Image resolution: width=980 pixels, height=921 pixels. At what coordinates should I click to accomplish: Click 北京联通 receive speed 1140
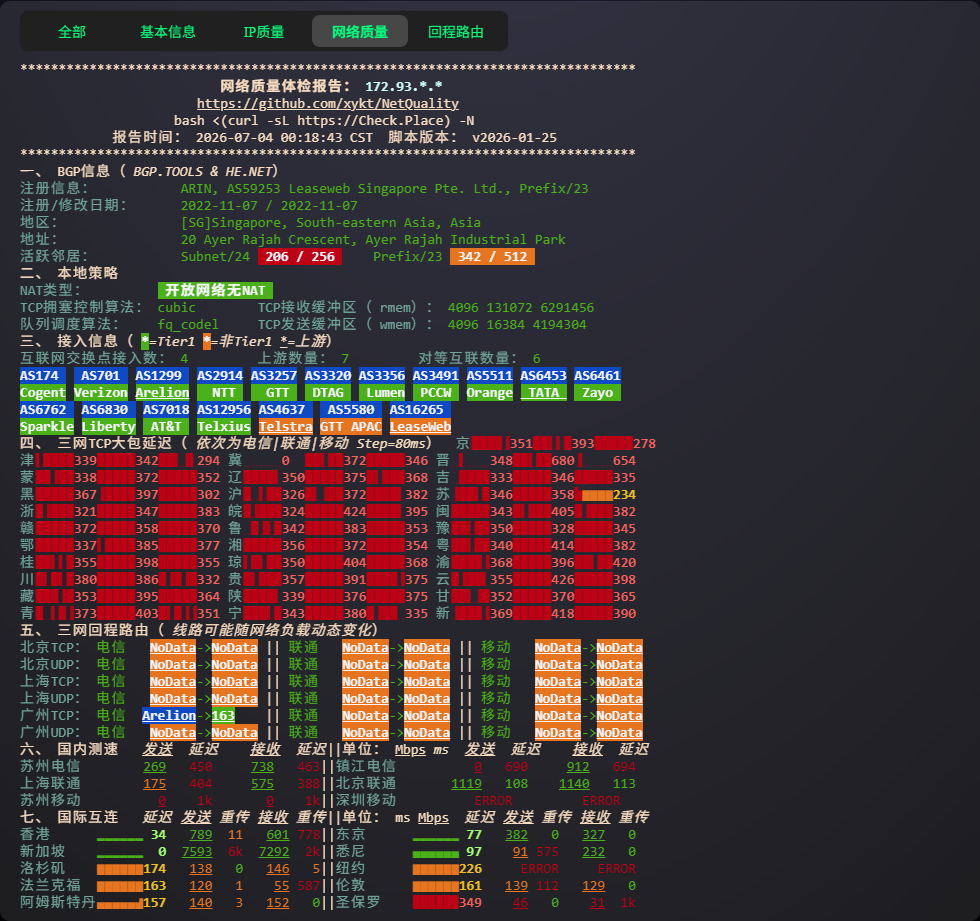(574, 784)
